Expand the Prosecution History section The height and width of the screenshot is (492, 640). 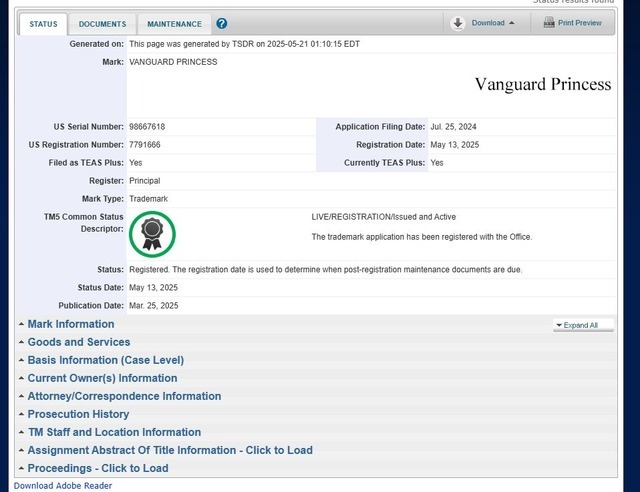pos(78,414)
